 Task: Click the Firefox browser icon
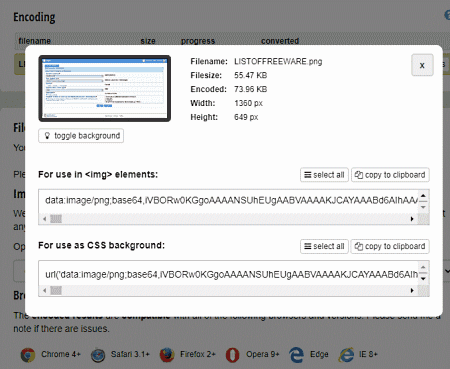(167, 355)
